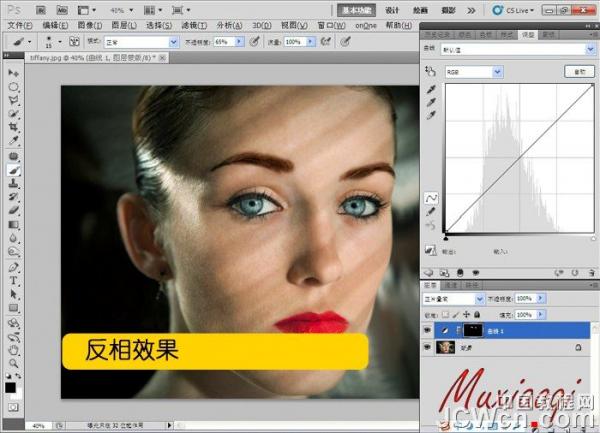Select the Elliptical Marquee tool
Image resolution: width=600 pixels, height=433 pixels.
pos(14,88)
